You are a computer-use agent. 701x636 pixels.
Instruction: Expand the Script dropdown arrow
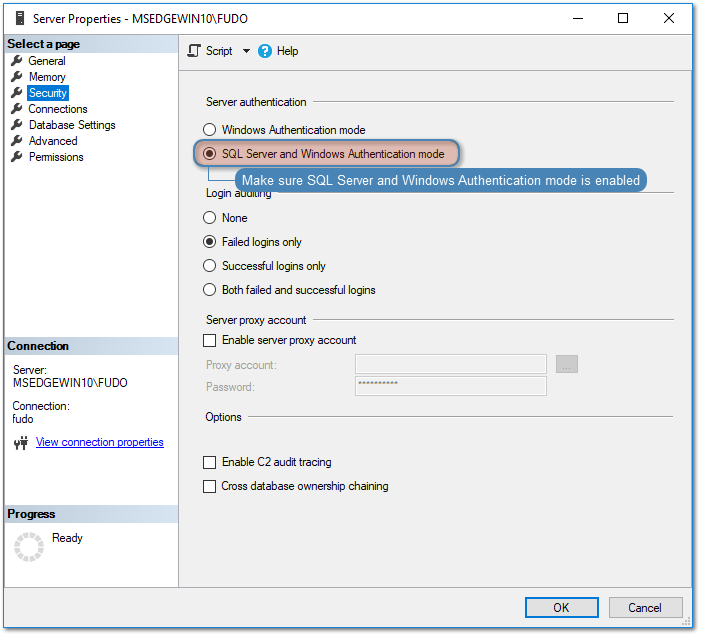click(x=246, y=51)
